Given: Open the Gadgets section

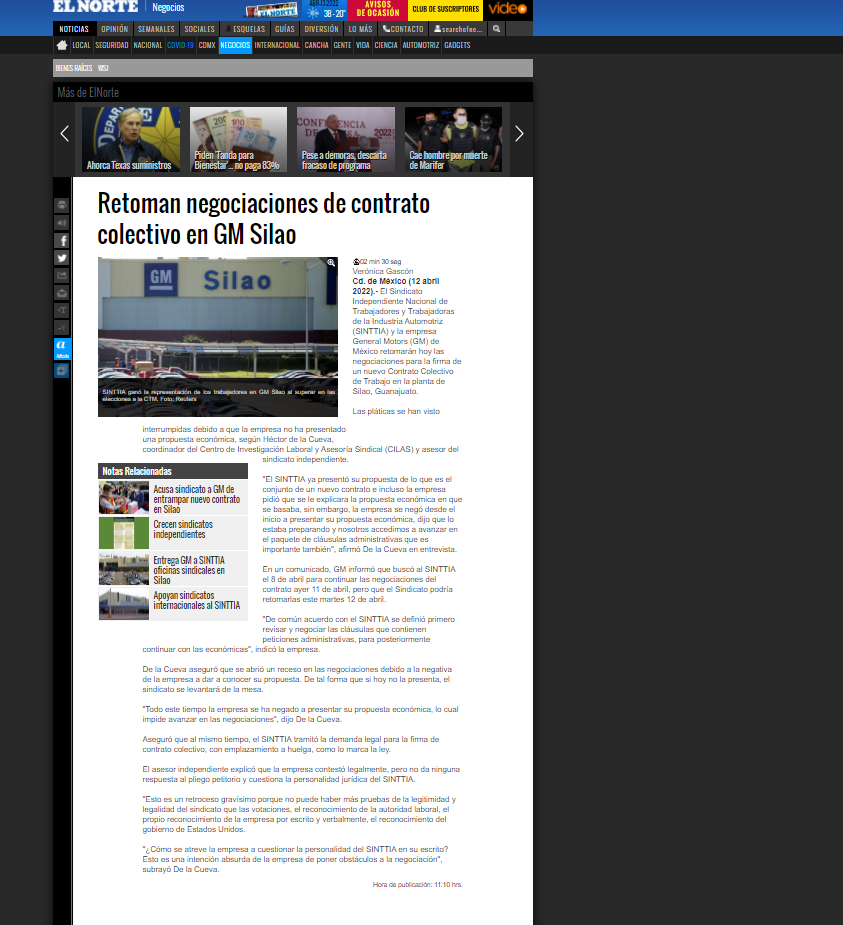Looking at the screenshot, I should 457,45.
